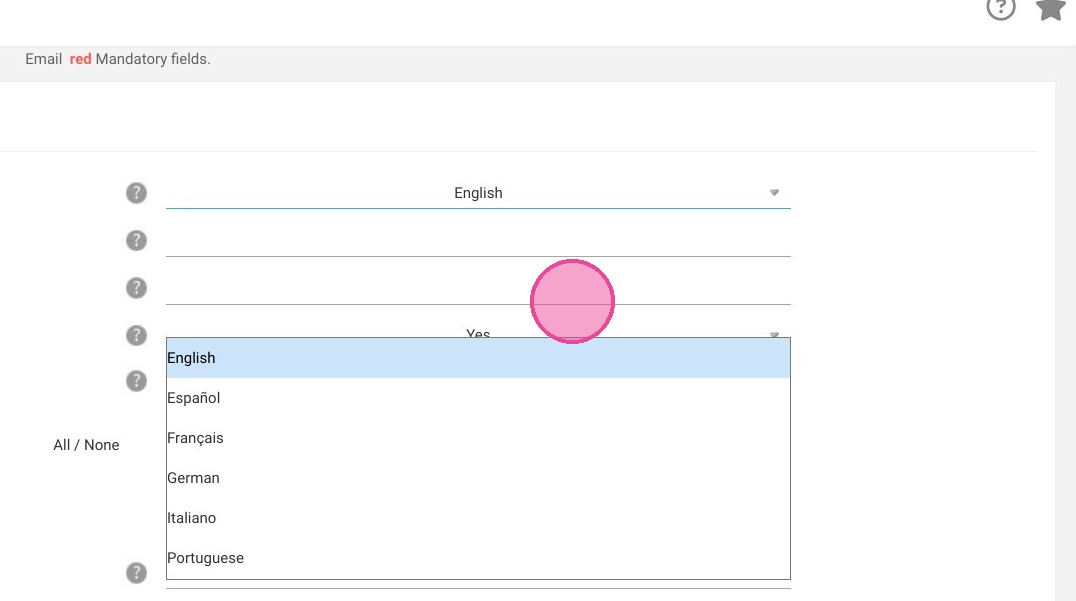Viewport: 1076px width, 601px height.
Task: Click help icon beside English language dropdown
Action: (137, 193)
